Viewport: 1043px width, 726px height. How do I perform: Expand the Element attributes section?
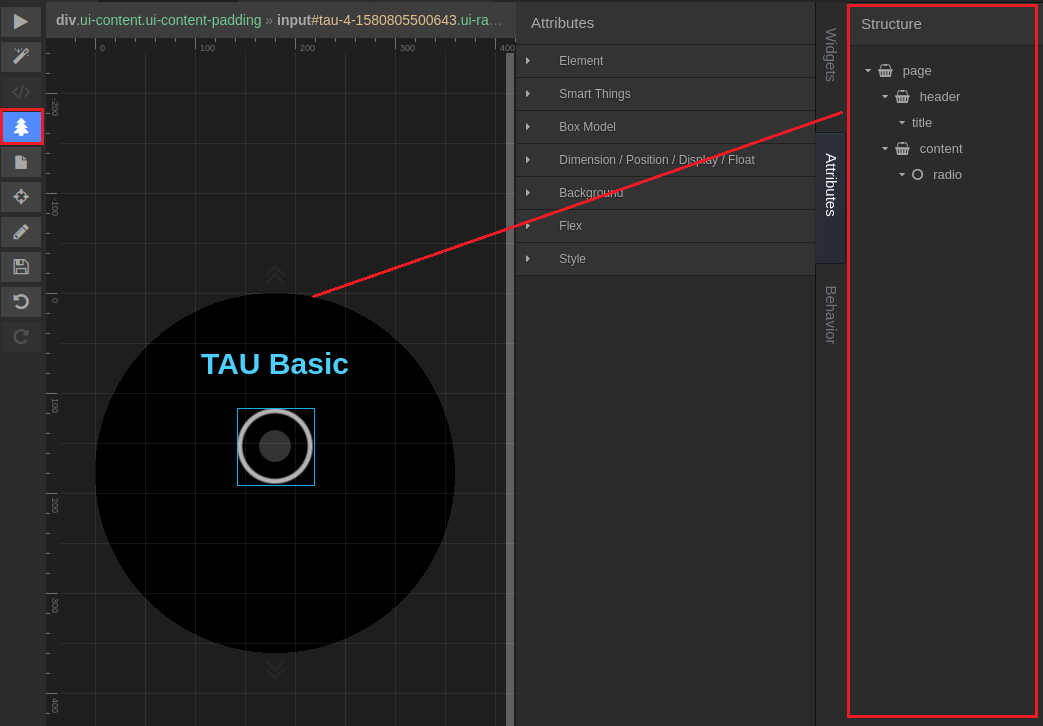tap(580, 61)
